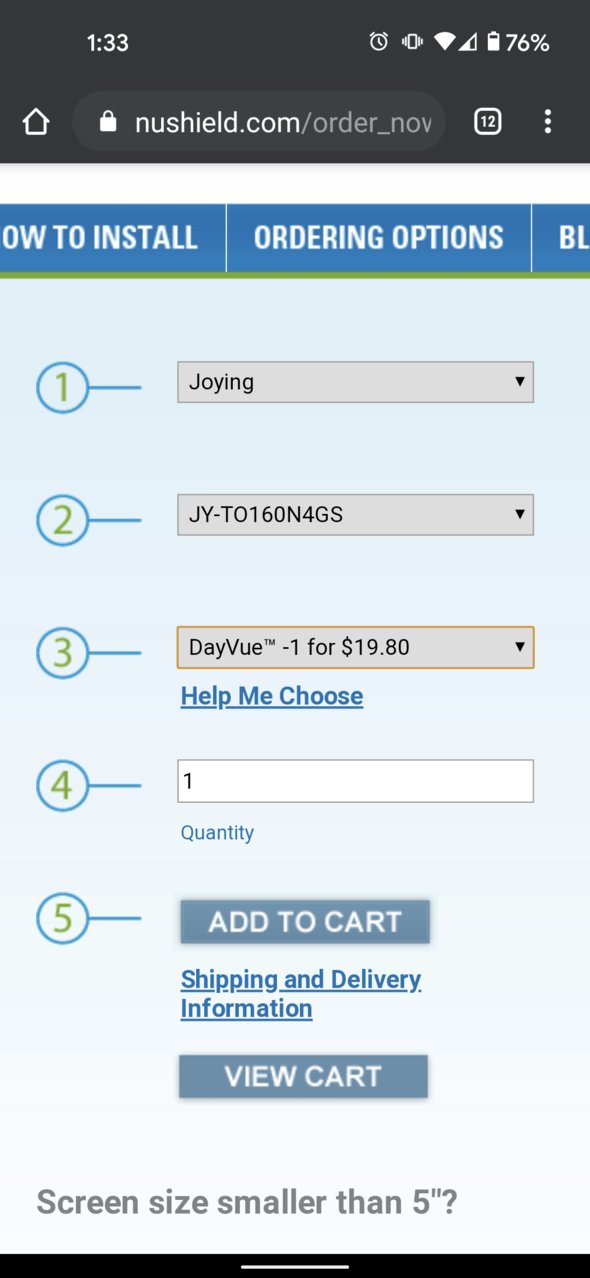
Task: Open Chrome's three-dot overflow menu
Action: pyautogui.click(x=547, y=122)
